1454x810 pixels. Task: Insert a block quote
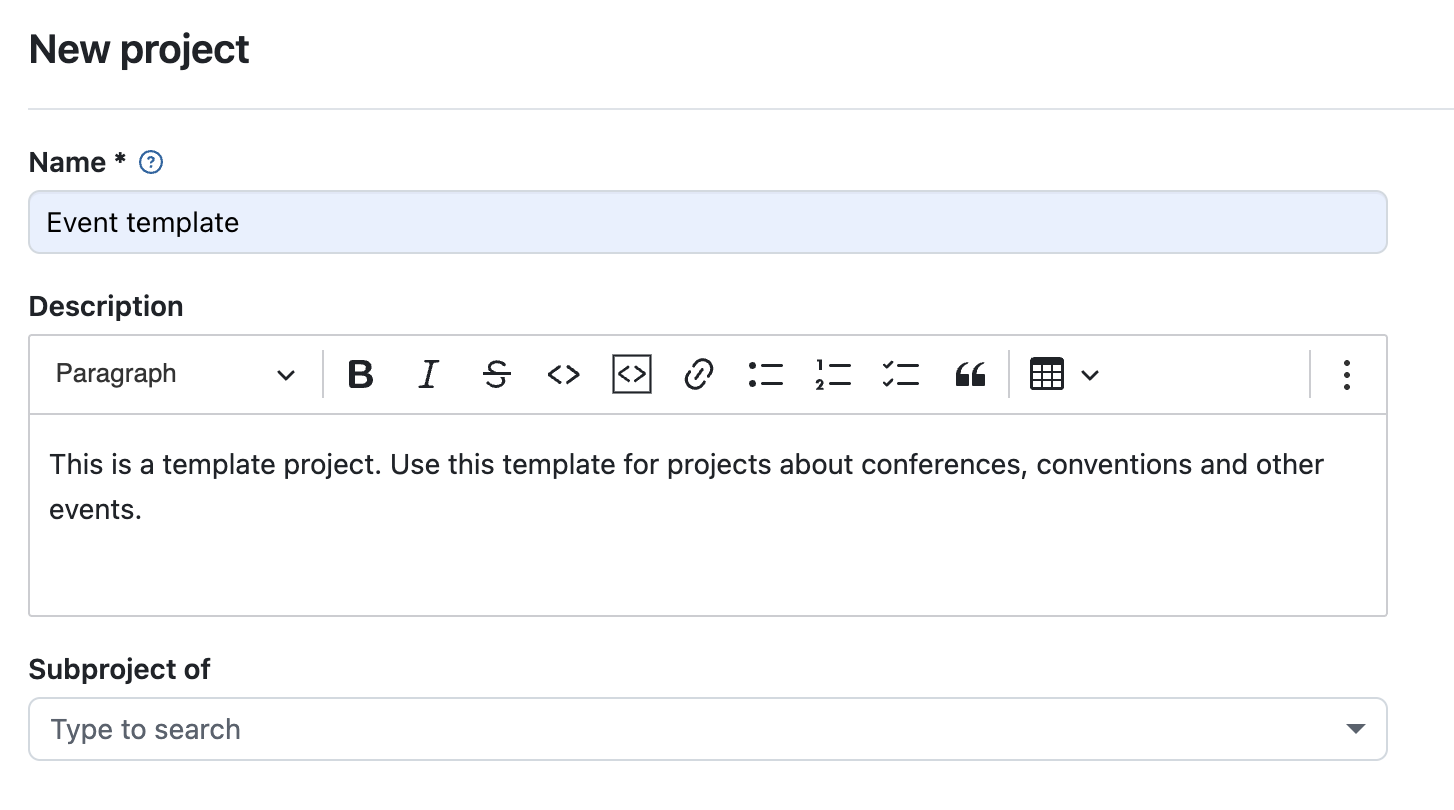(968, 374)
